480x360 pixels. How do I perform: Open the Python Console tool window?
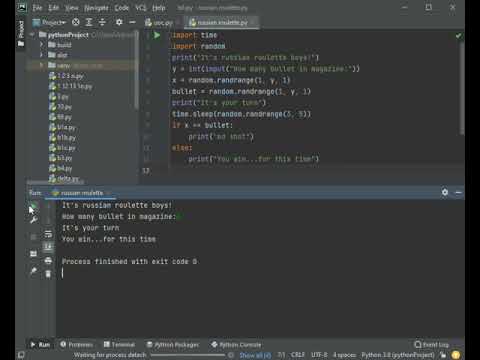236,345
